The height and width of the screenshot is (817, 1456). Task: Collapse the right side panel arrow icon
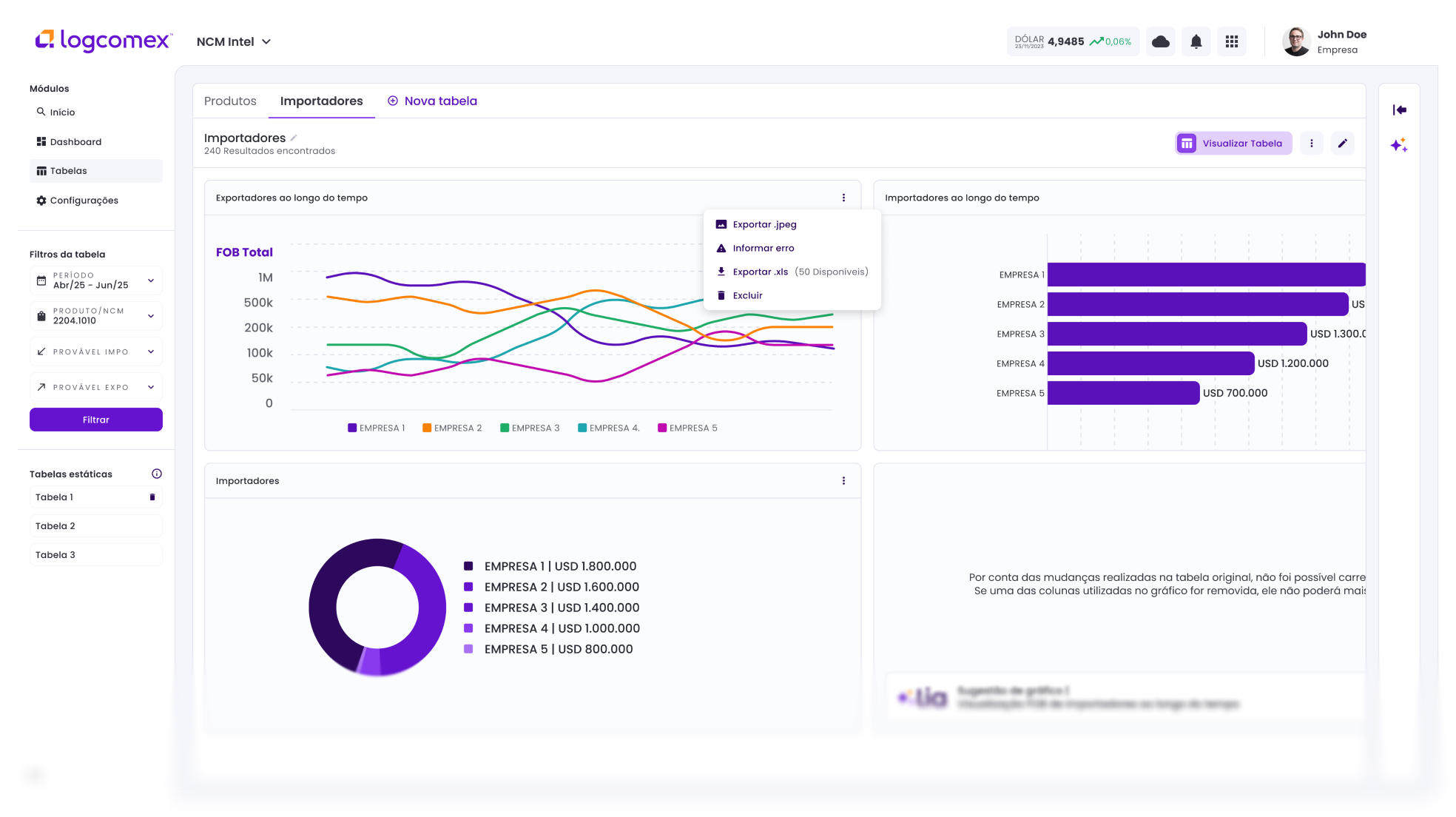coord(1399,110)
